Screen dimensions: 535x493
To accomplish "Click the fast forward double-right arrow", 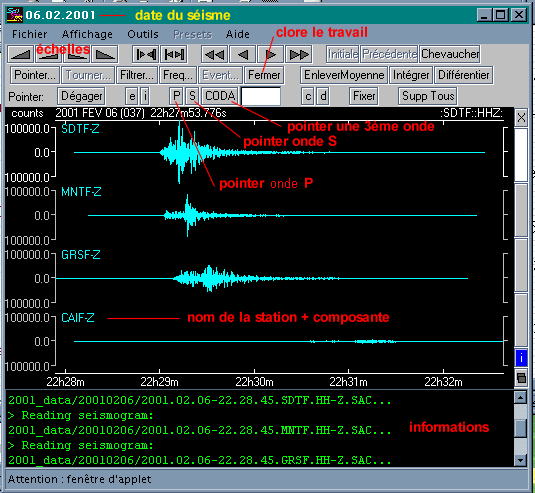I will click(299, 54).
